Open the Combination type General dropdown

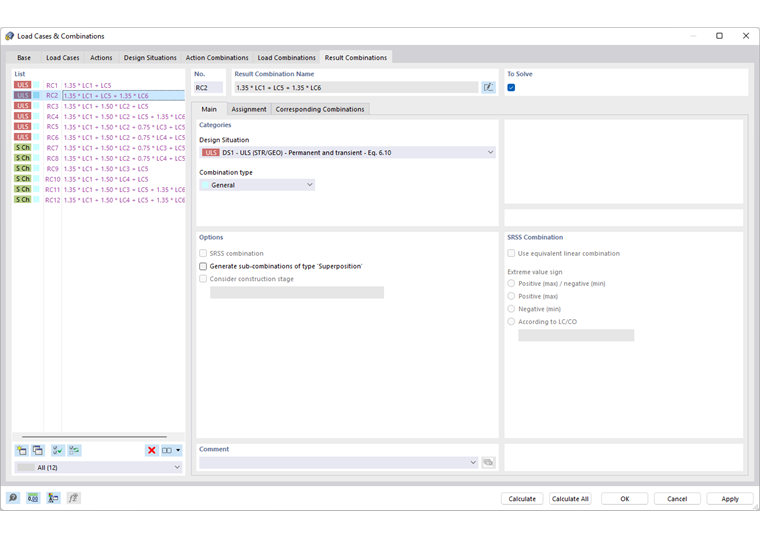tap(257, 185)
